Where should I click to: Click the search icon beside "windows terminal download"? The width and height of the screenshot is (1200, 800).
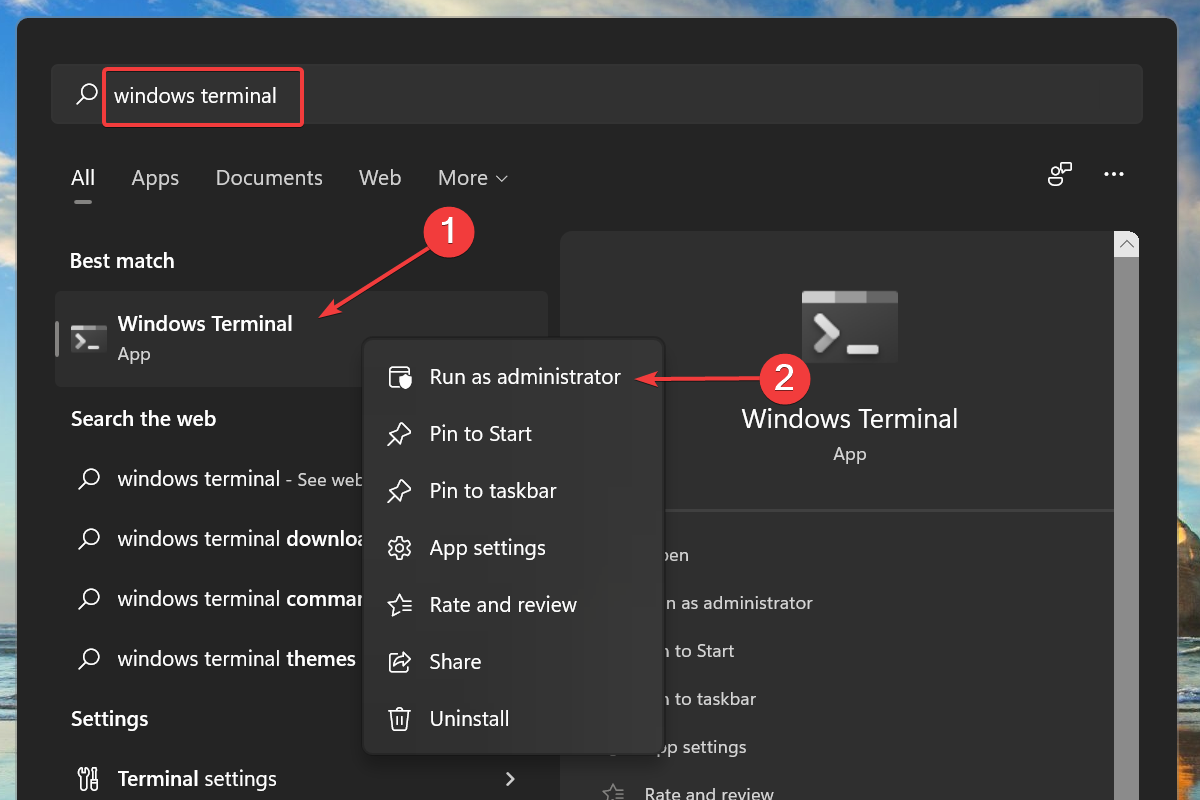[89, 539]
